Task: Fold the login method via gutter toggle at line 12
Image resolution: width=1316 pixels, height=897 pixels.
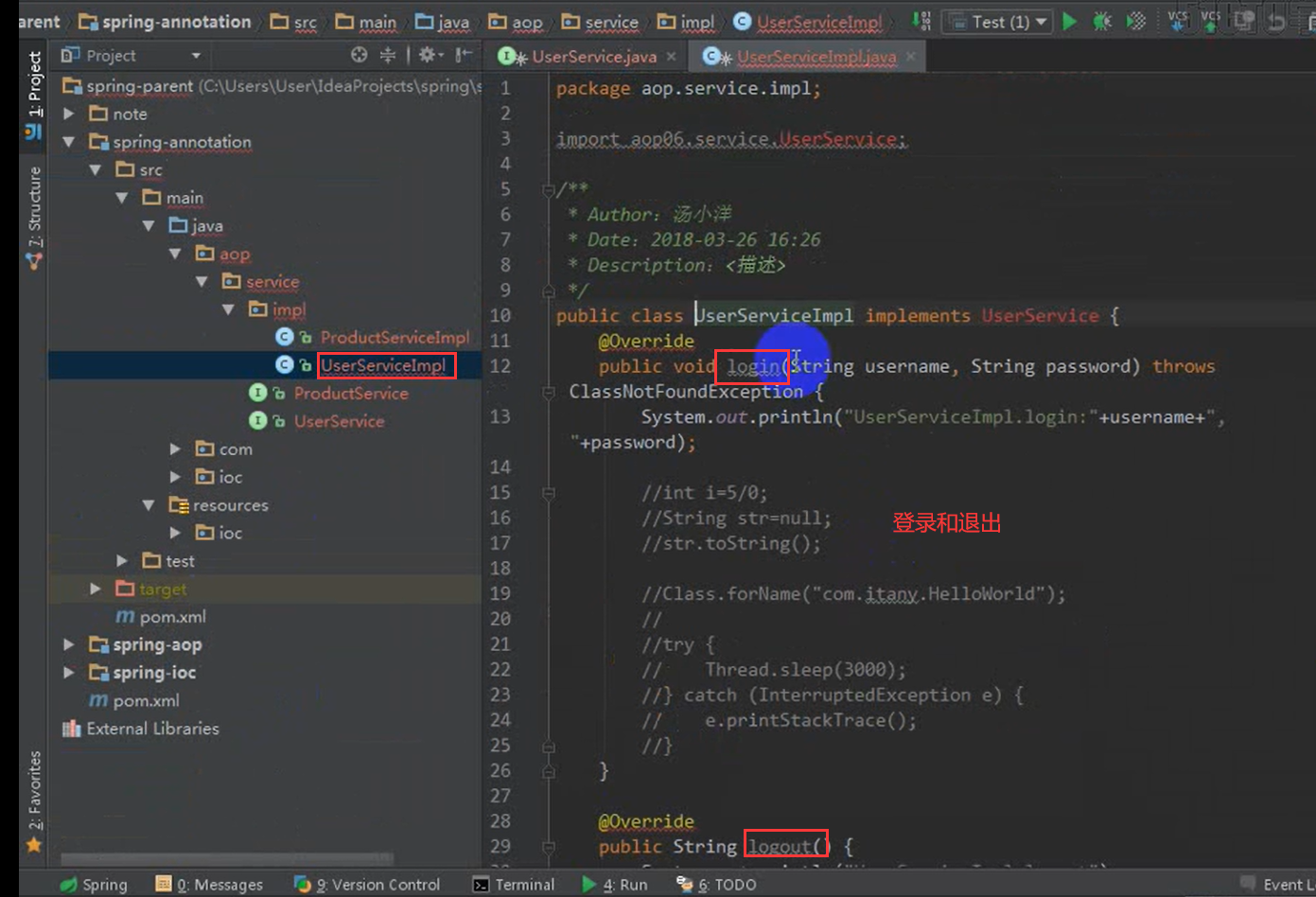Action: click(548, 391)
